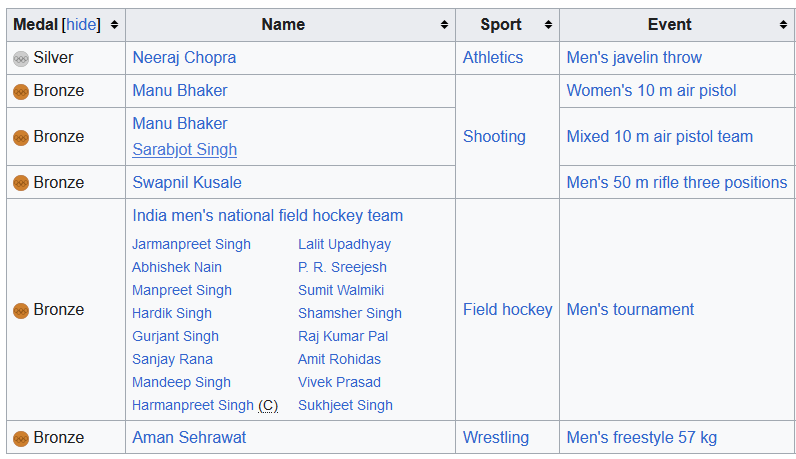Sort table by Medal column arrows
Viewport: 796px width, 459px height.
pyautogui.click(x=115, y=24)
